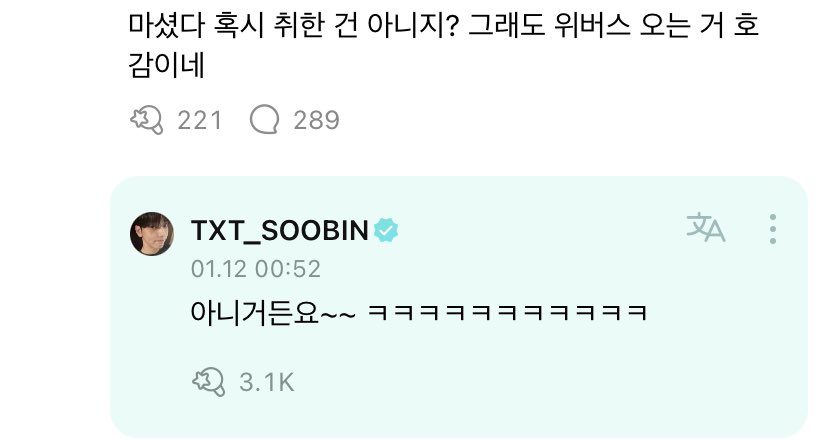The width and height of the screenshot is (828, 440).
Task: Open TXT_SOOBIN's profile picture
Action: [x=152, y=233]
